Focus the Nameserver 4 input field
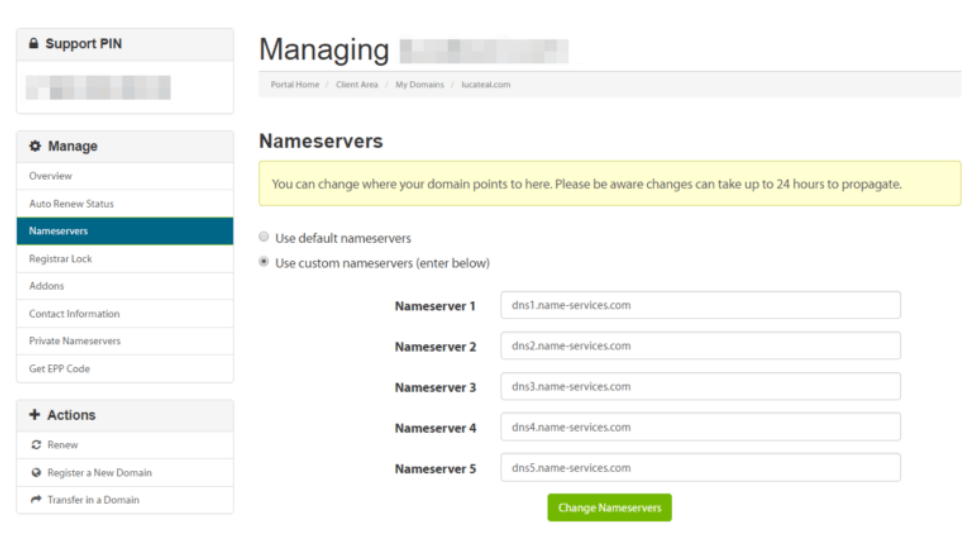The width and height of the screenshot is (974, 539). (701, 427)
